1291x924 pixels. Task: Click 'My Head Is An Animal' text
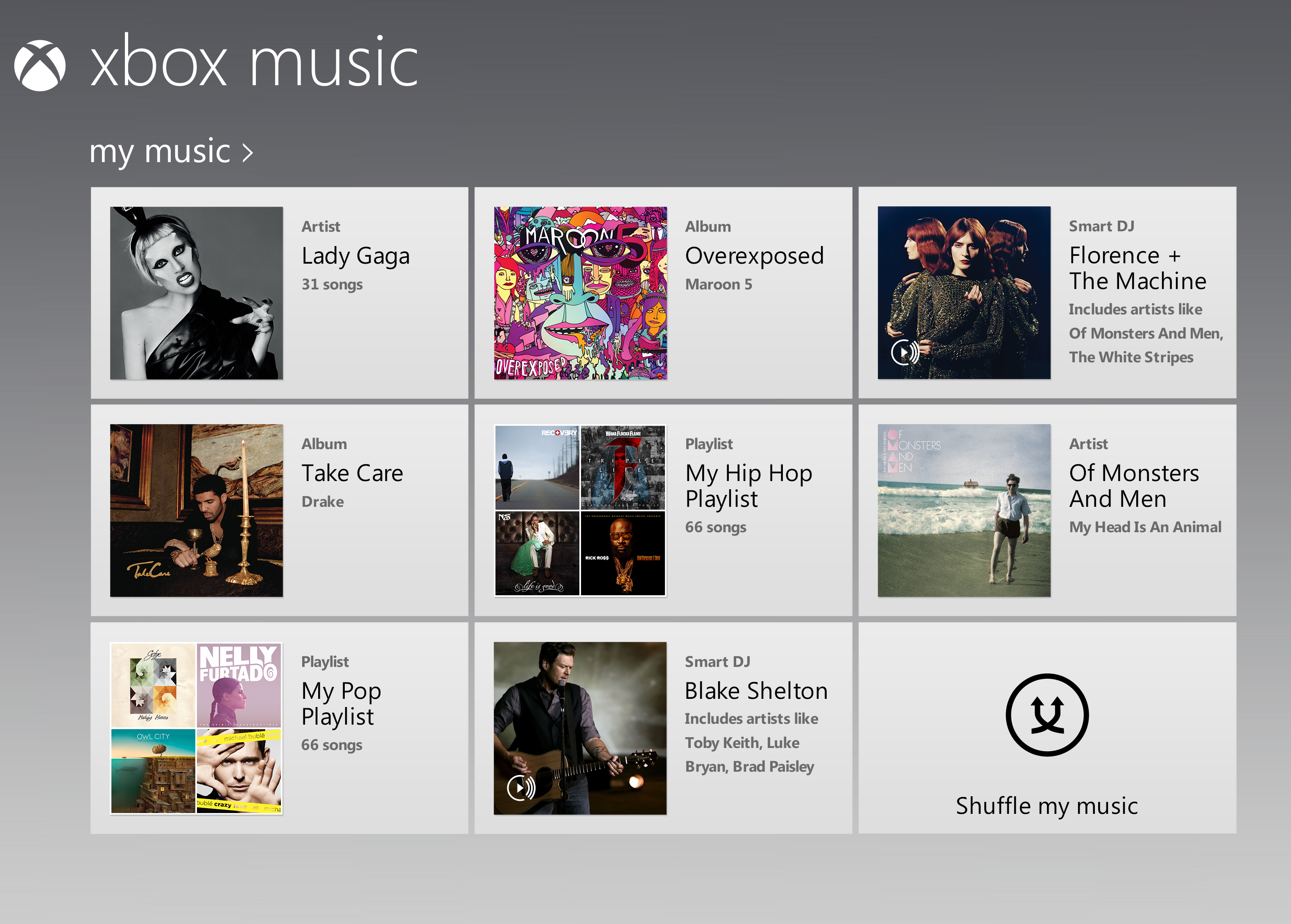(1145, 527)
